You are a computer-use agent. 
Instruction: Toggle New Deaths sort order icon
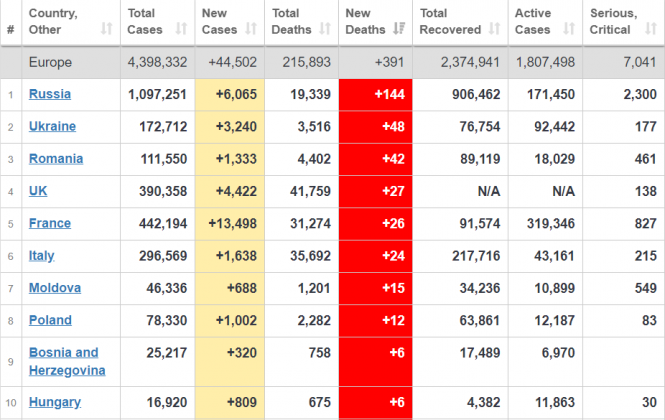tap(396, 30)
